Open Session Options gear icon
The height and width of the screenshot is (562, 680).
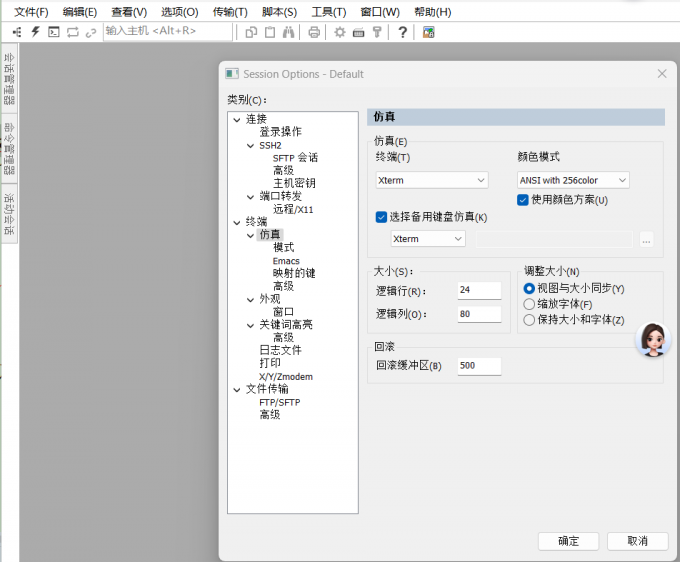point(340,32)
